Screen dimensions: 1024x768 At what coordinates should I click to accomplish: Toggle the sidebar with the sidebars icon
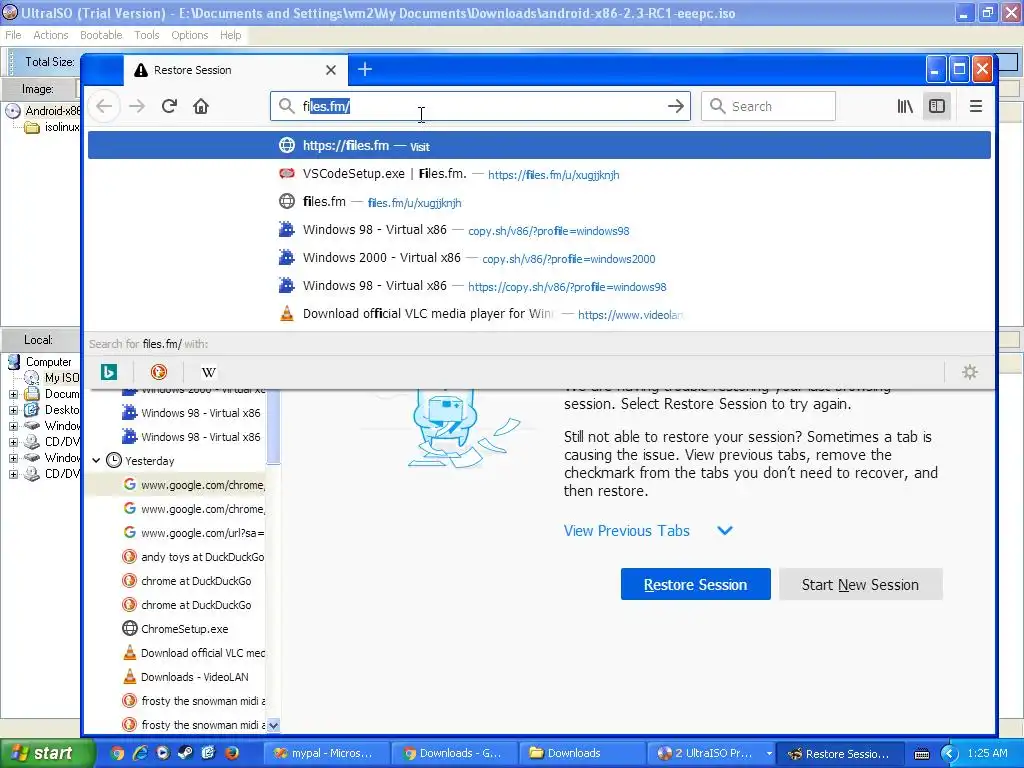(x=937, y=106)
